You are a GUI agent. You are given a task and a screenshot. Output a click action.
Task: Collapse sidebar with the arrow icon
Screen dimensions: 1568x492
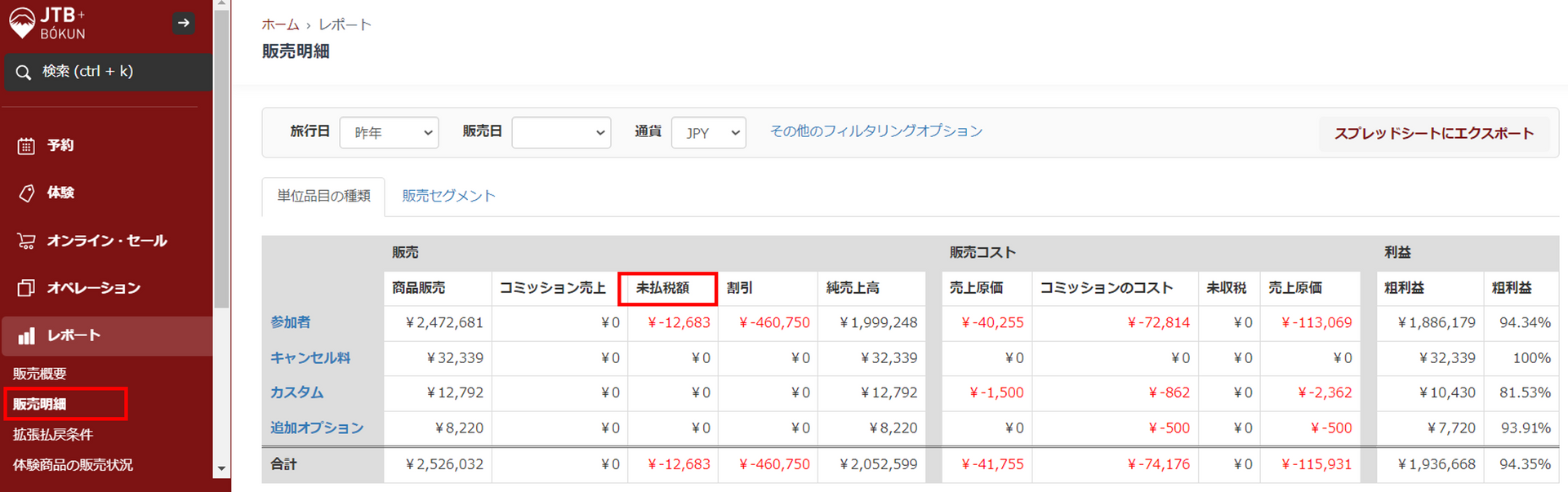184,23
